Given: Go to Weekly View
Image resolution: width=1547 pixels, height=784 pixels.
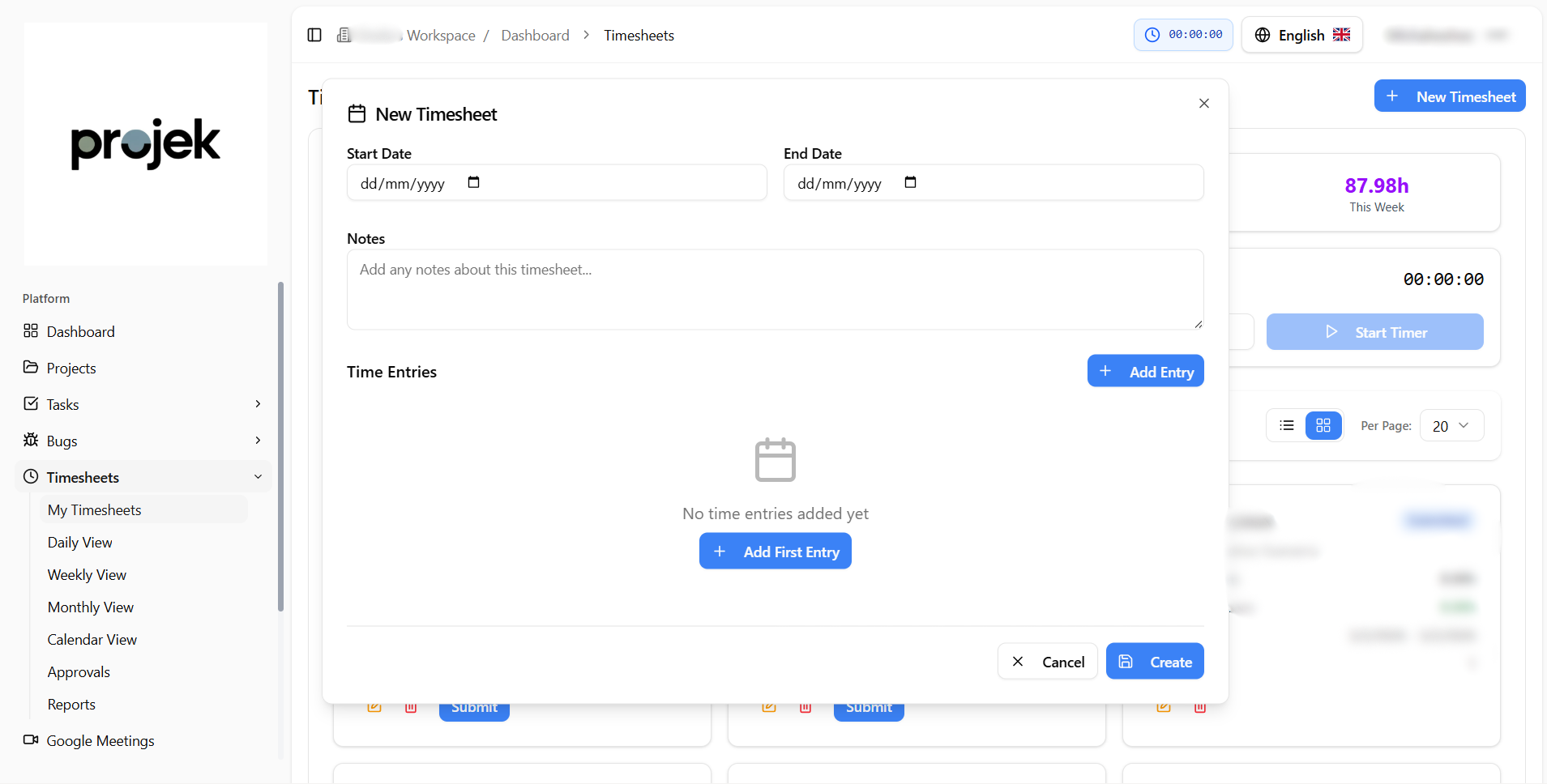Looking at the screenshot, I should pos(87,574).
